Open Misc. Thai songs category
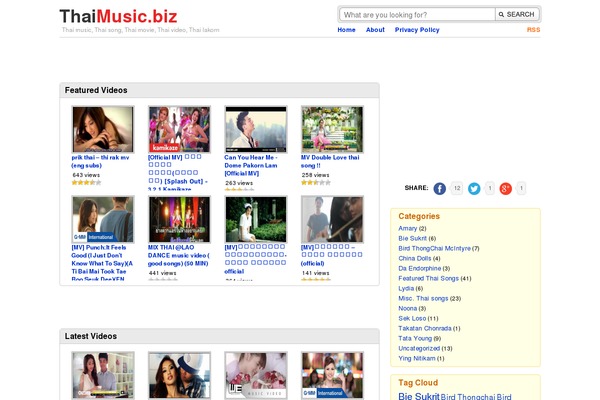 pos(423,298)
